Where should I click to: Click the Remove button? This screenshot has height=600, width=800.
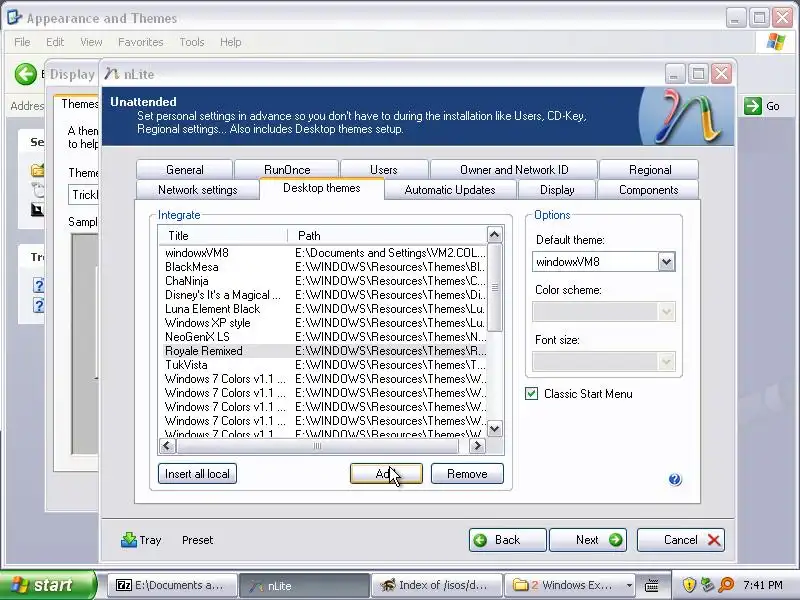click(467, 473)
